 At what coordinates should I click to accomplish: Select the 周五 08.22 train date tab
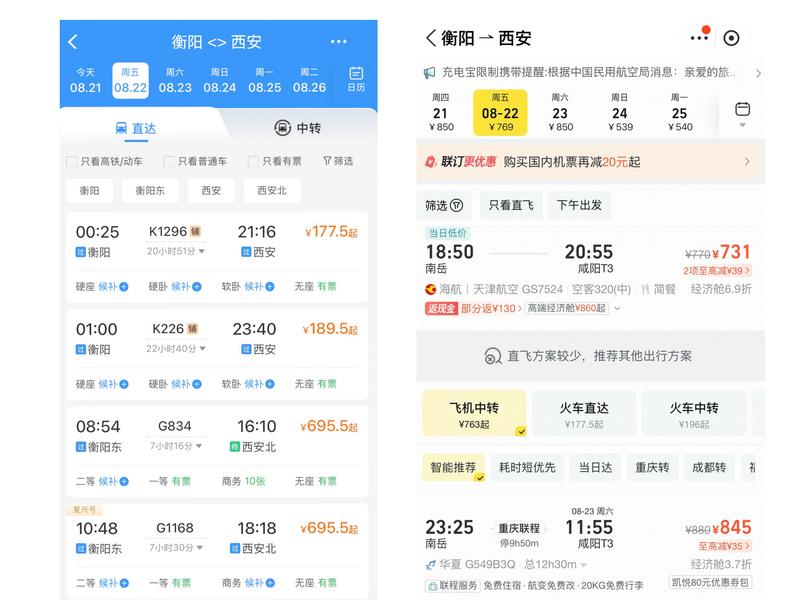point(130,80)
